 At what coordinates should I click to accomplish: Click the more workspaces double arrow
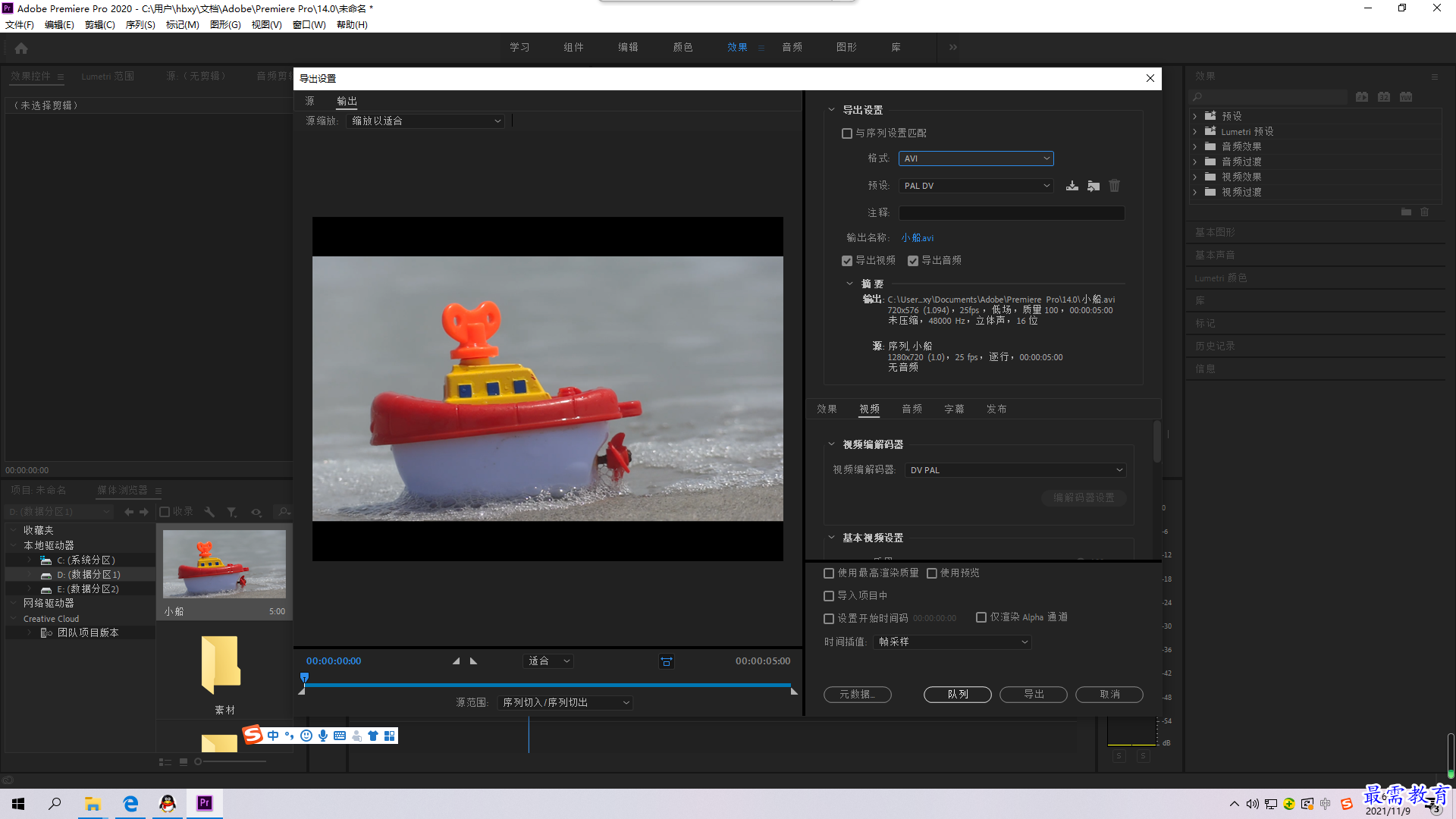(x=953, y=47)
